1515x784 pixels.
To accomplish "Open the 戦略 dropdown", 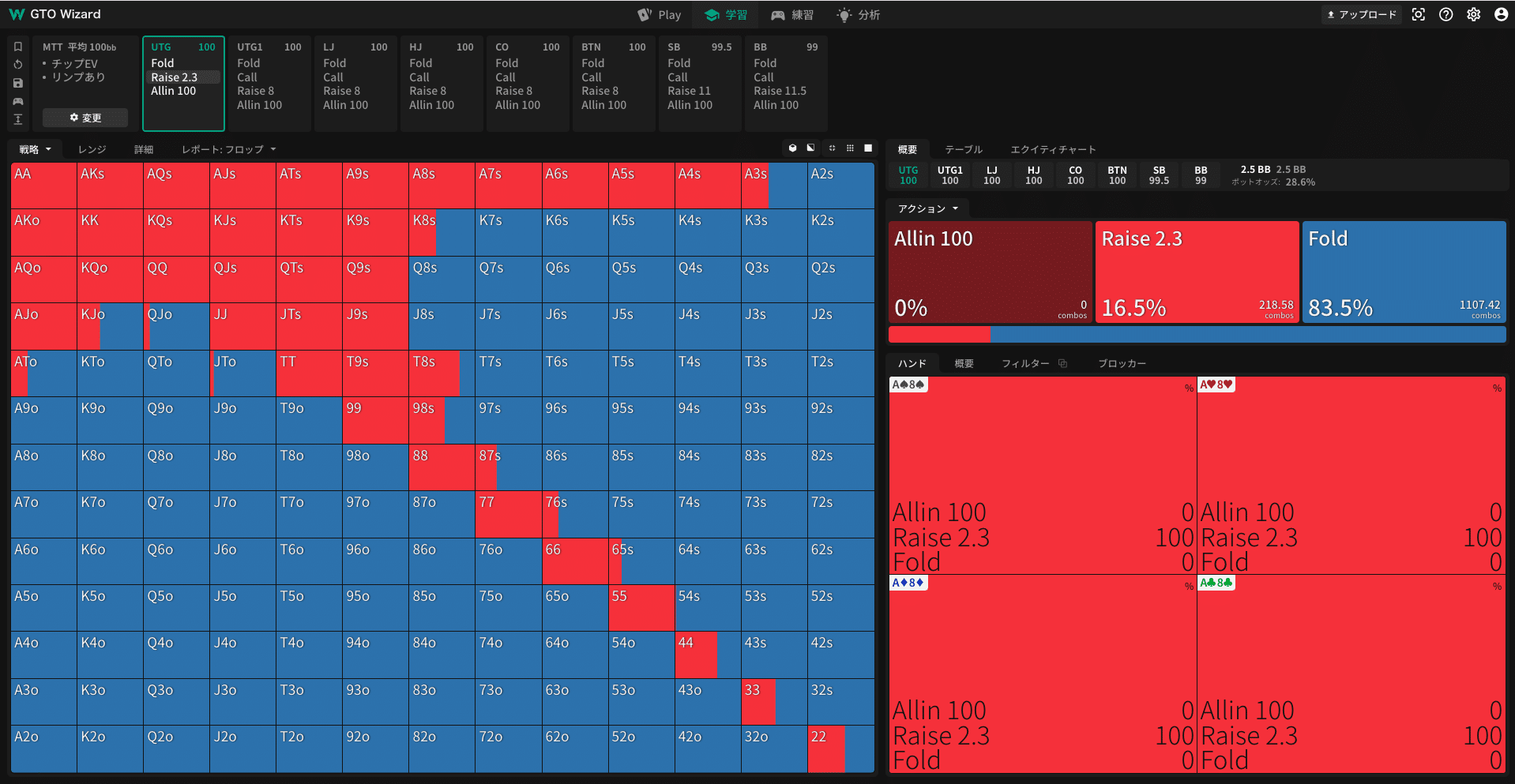I will point(36,149).
